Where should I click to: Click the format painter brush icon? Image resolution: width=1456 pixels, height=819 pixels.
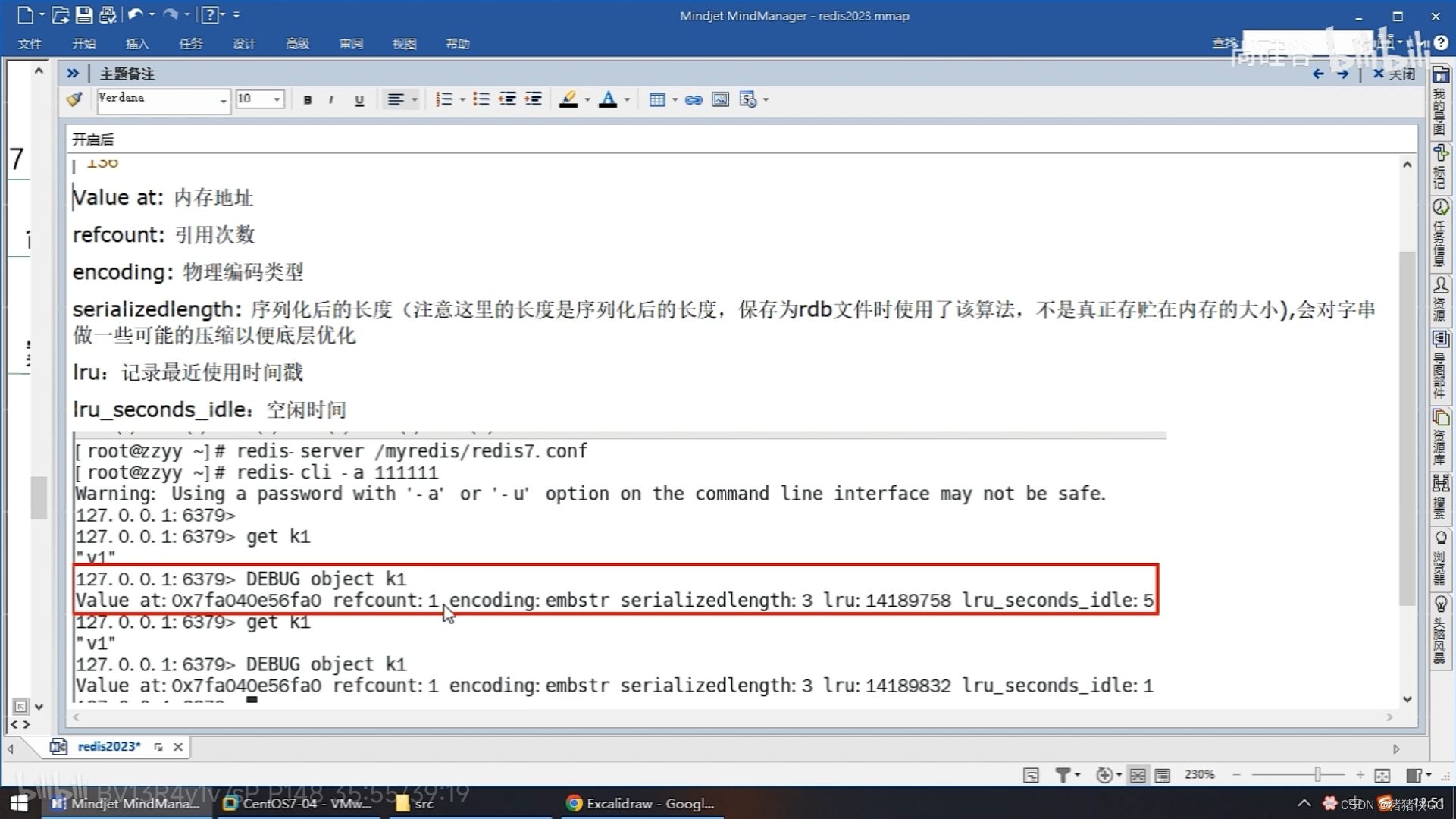pos(74,99)
